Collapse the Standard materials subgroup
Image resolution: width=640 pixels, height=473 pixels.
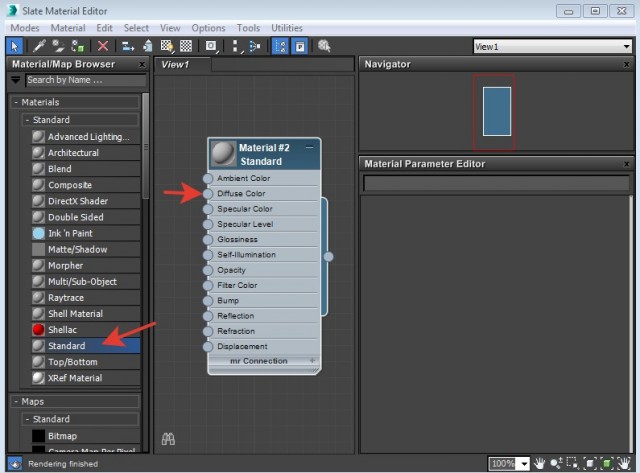point(27,120)
